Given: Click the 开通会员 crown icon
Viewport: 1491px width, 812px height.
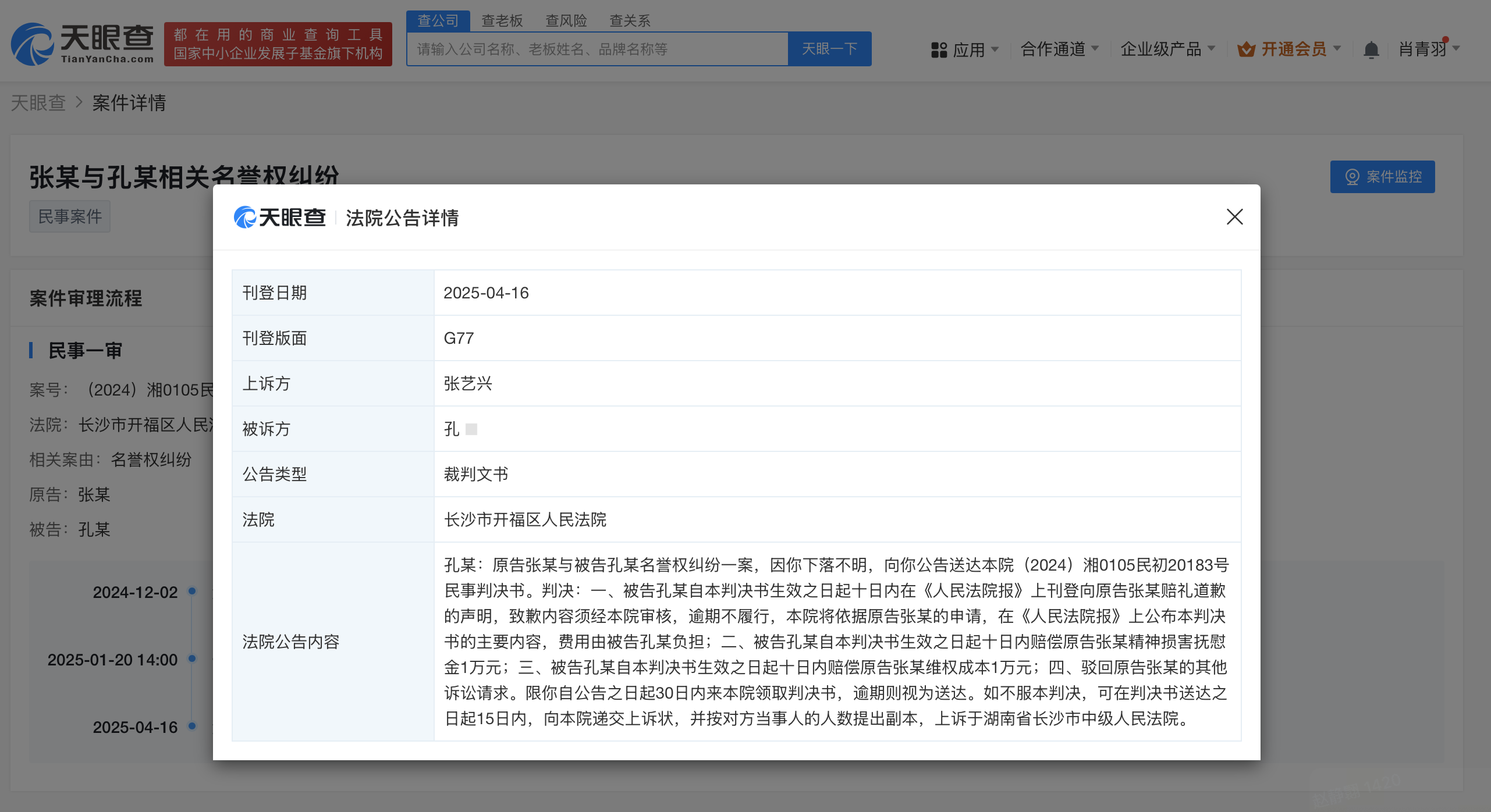Looking at the screenshot, I should click(x=1246, y=49).
